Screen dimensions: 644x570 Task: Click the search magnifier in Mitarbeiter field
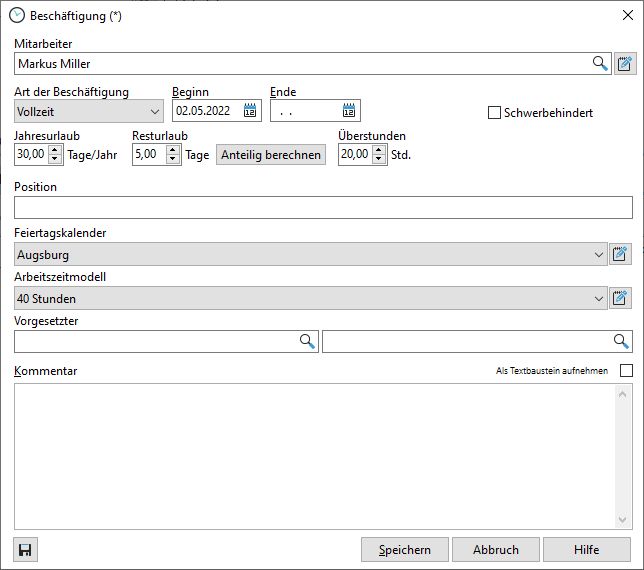[600, 64]
